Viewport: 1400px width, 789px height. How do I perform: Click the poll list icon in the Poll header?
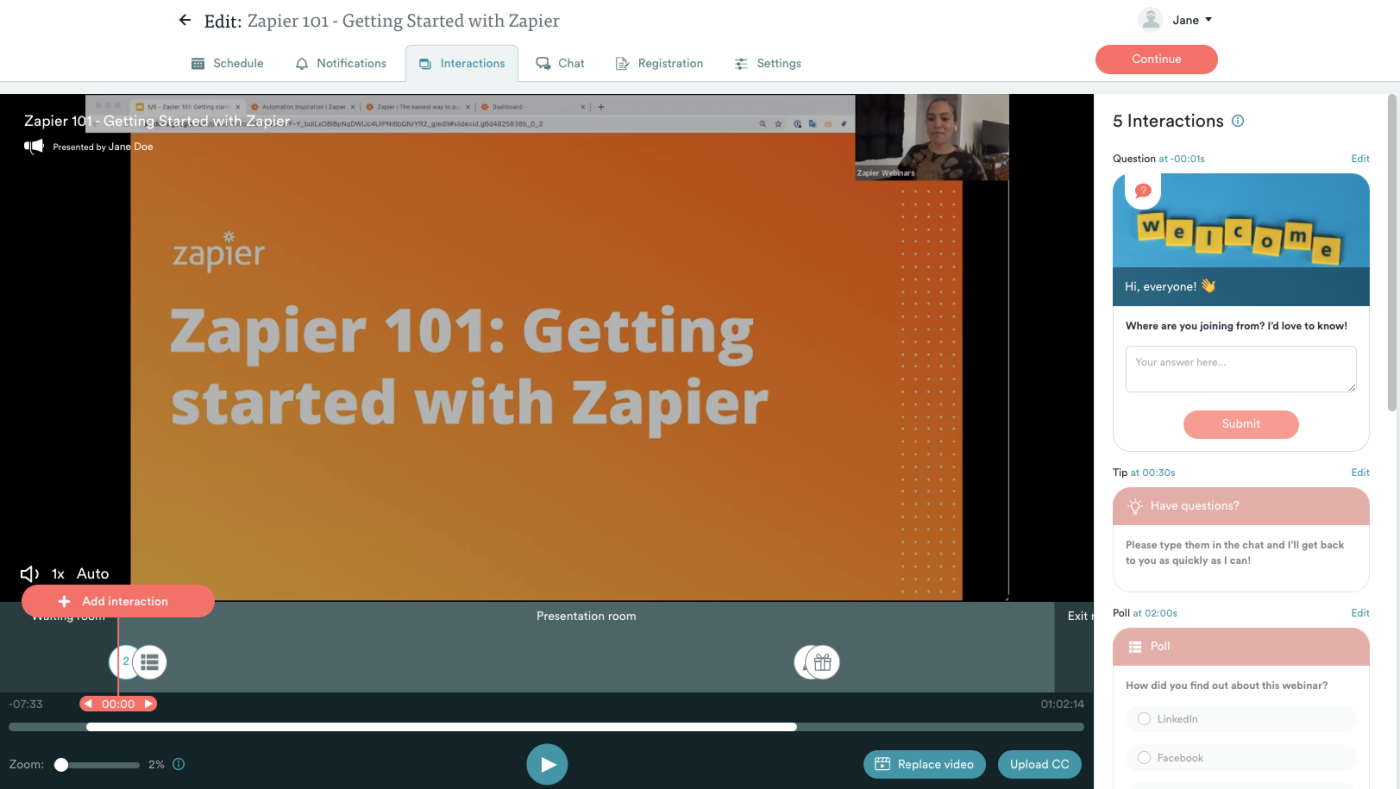1135,647
